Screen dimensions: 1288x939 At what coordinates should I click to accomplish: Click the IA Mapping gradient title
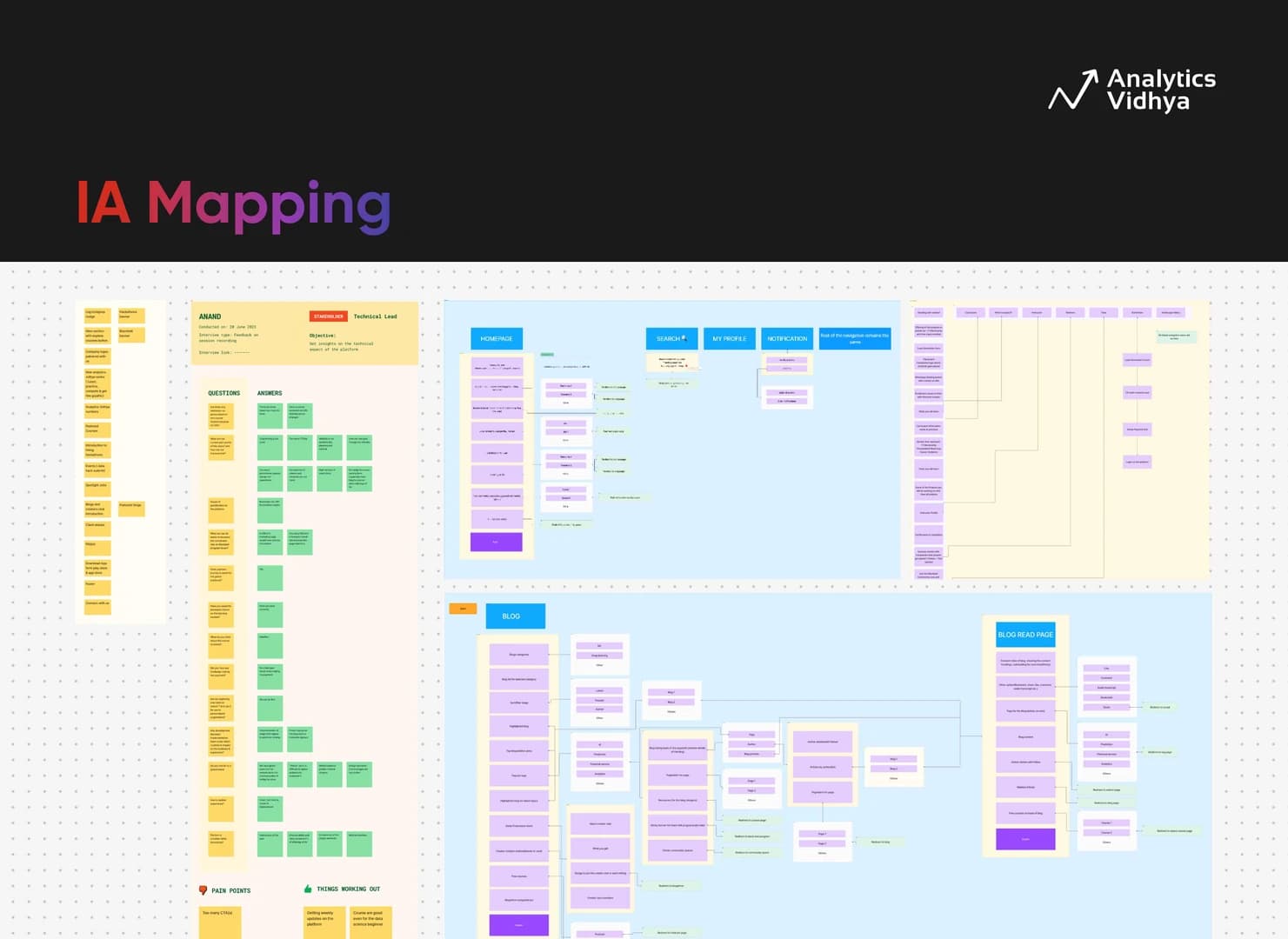pos(233,204)
